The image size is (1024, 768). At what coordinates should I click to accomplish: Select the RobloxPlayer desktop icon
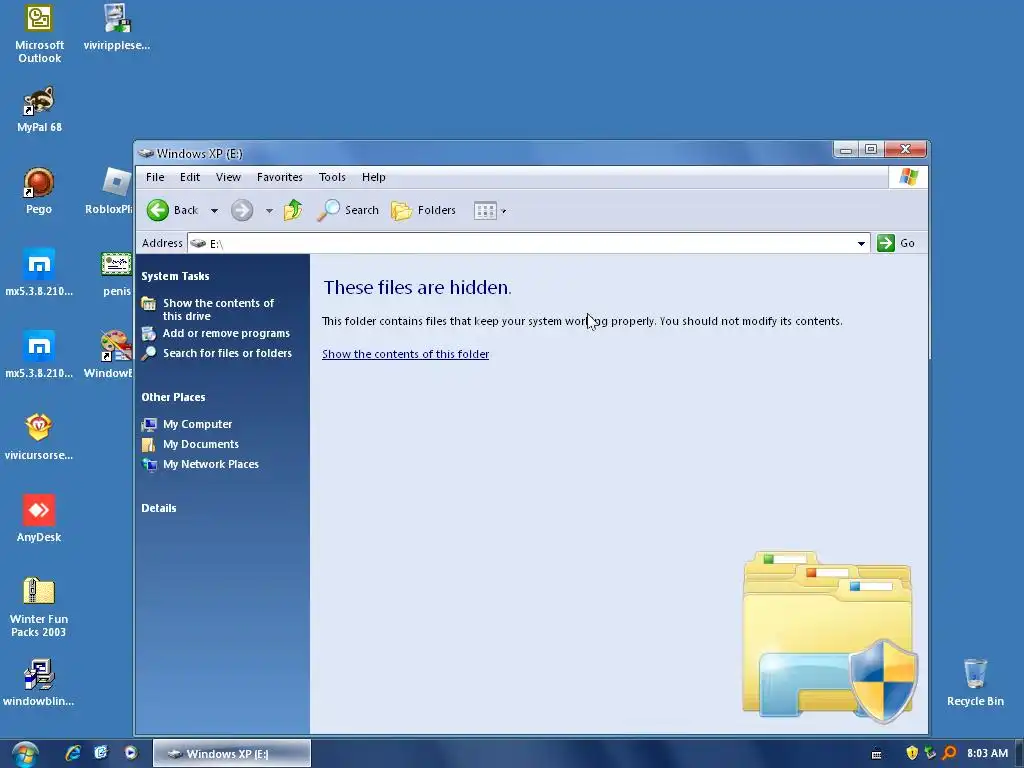click(109, 191)
